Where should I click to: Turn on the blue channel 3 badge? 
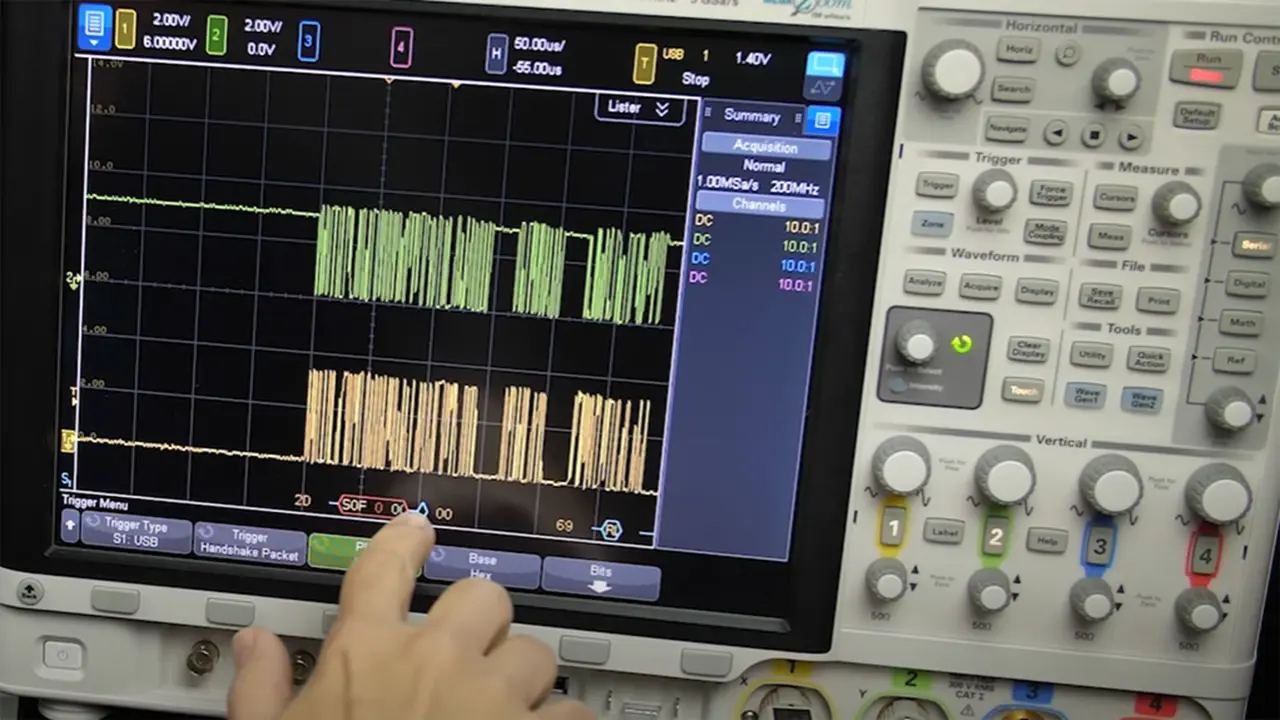(x=308, y=41)
